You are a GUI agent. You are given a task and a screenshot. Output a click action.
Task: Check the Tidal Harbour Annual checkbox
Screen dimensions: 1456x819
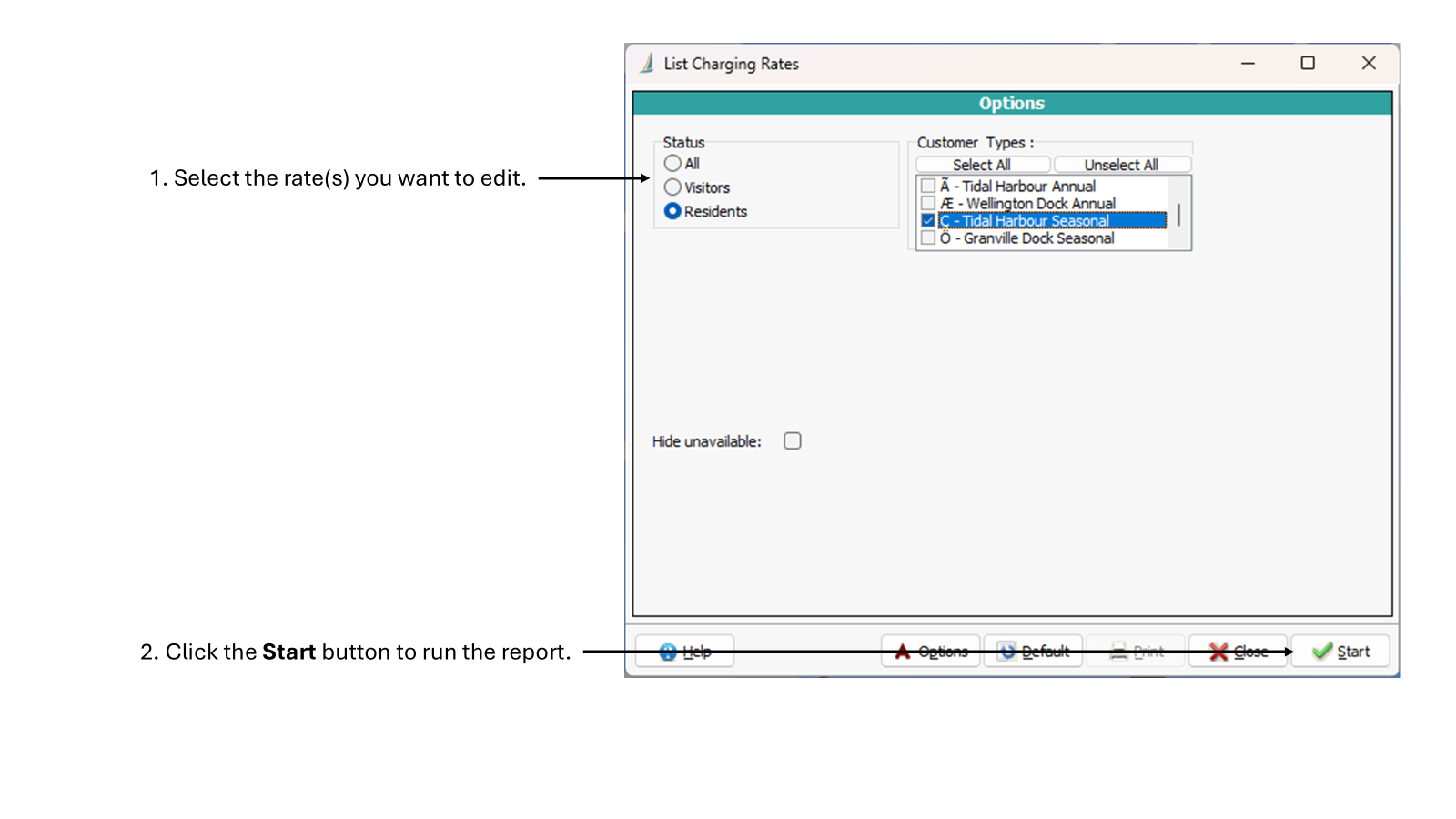[926, 186]
